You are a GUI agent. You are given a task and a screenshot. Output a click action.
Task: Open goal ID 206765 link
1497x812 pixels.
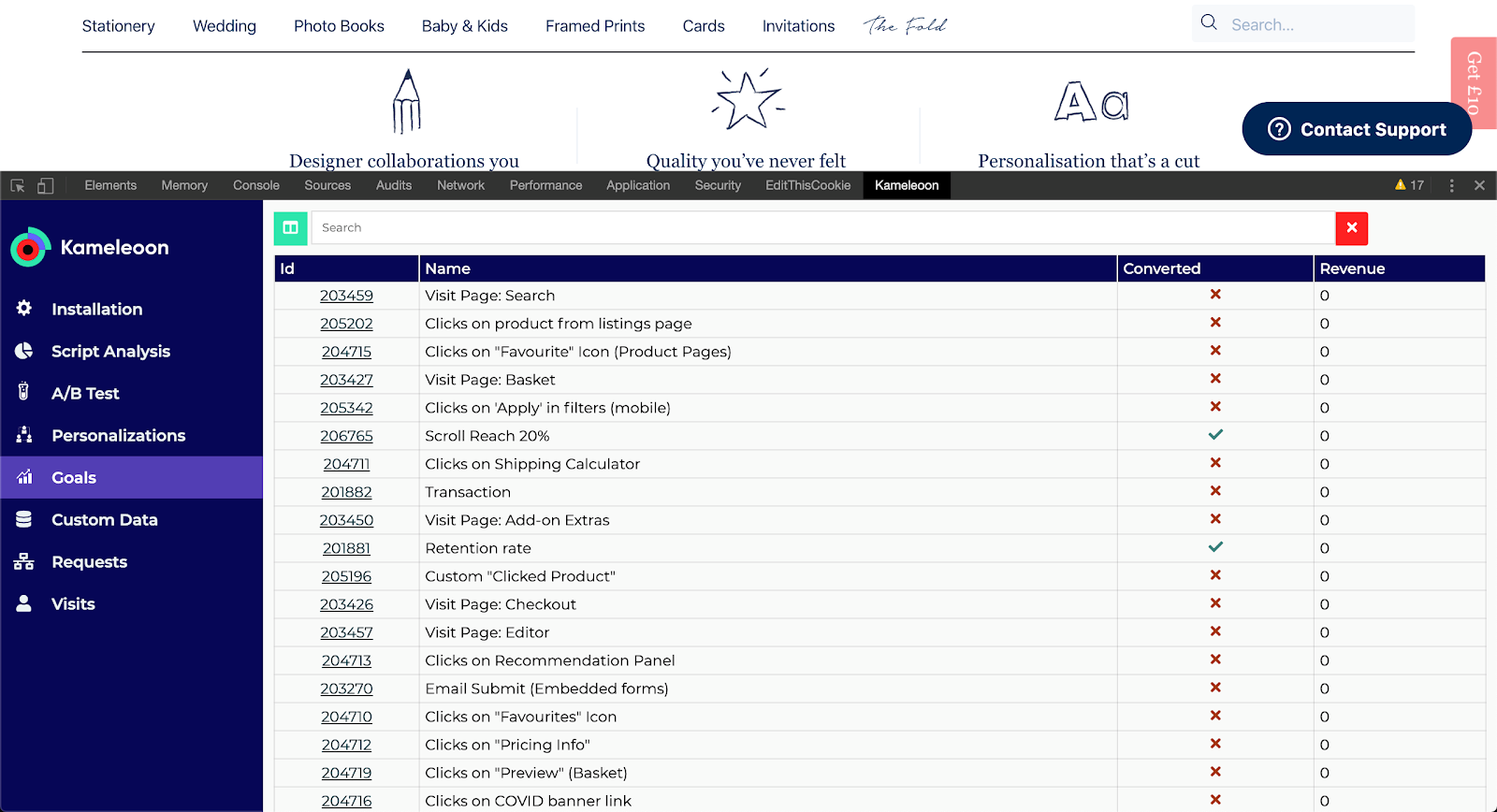click(346, 436)
